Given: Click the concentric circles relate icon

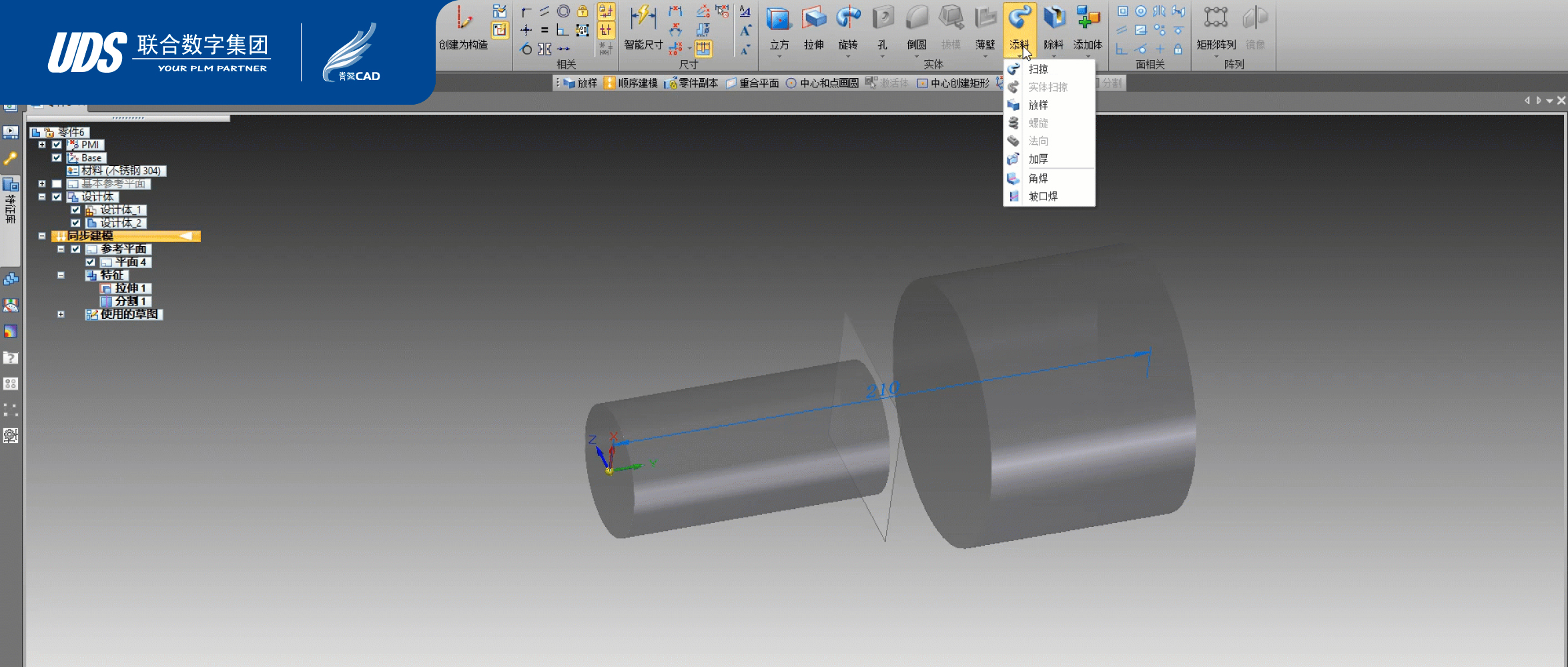Looking at the screenshot, I should point(563,11).
